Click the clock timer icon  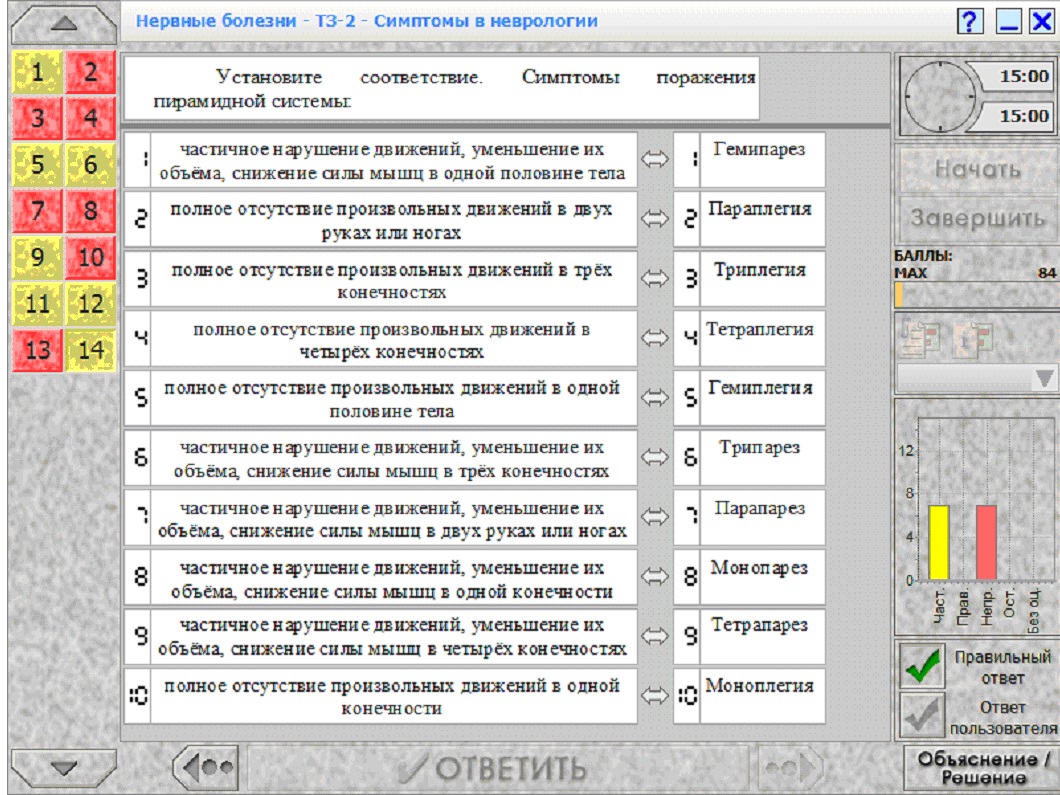(940, 96)
